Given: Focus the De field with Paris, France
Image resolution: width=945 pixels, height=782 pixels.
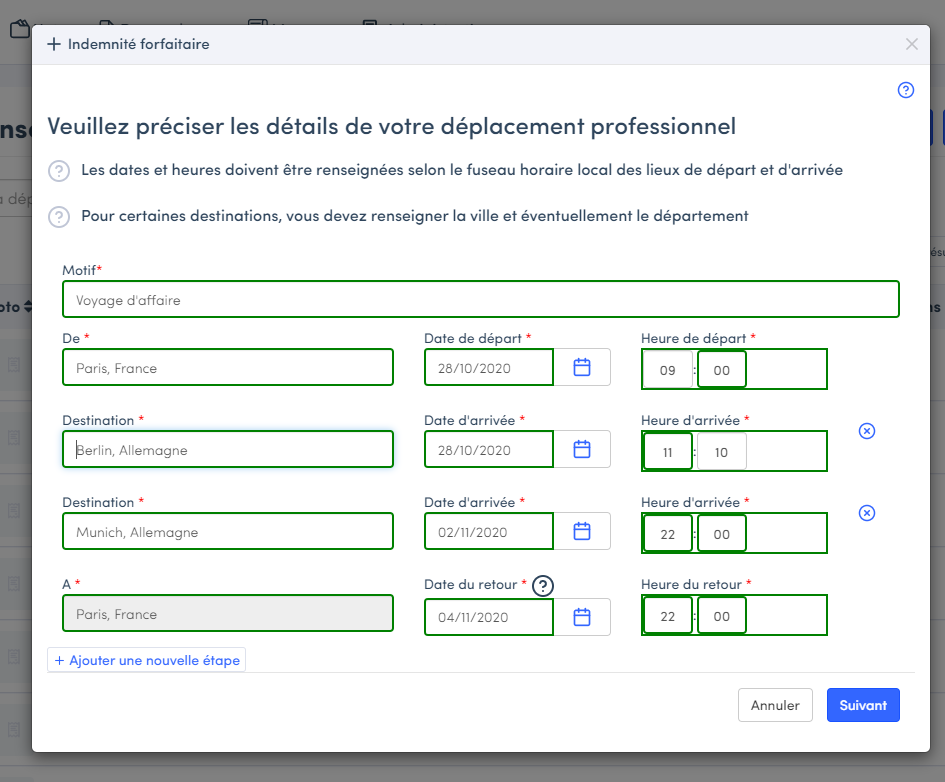Looking at the screenshot, I should click(x=228, y=367).
